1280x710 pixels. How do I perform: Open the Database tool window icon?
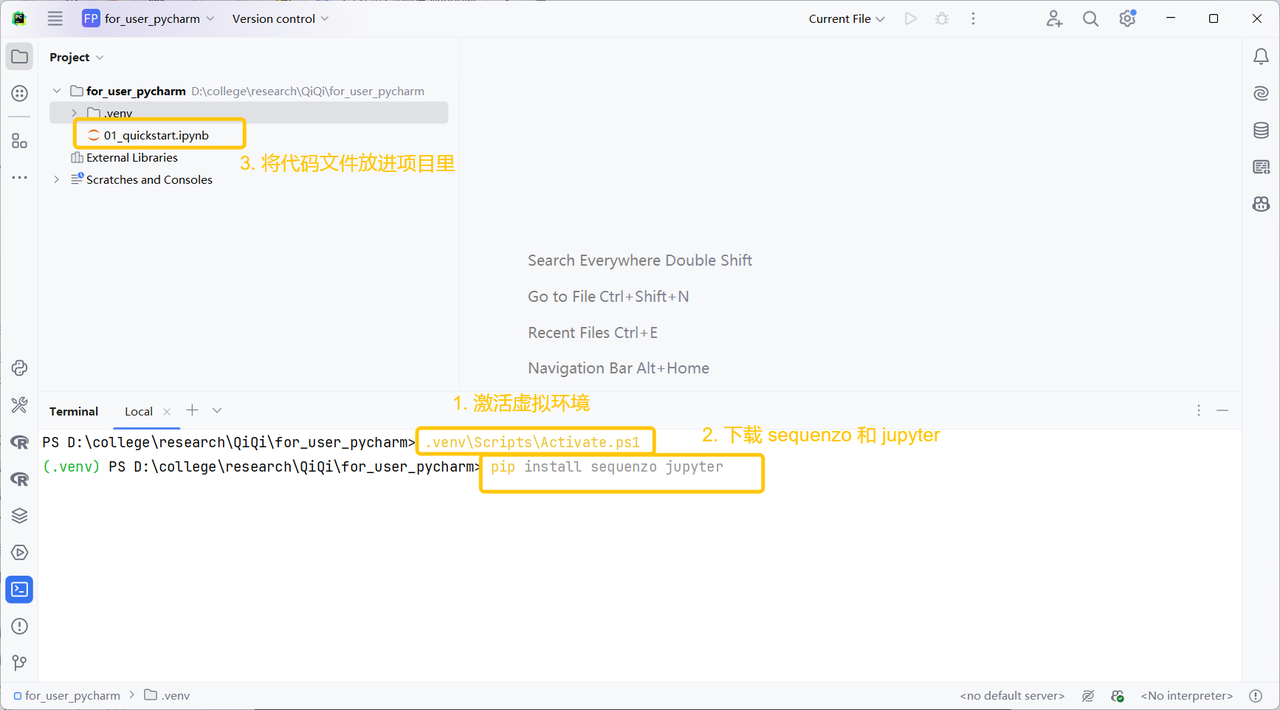click(1261, 130)
